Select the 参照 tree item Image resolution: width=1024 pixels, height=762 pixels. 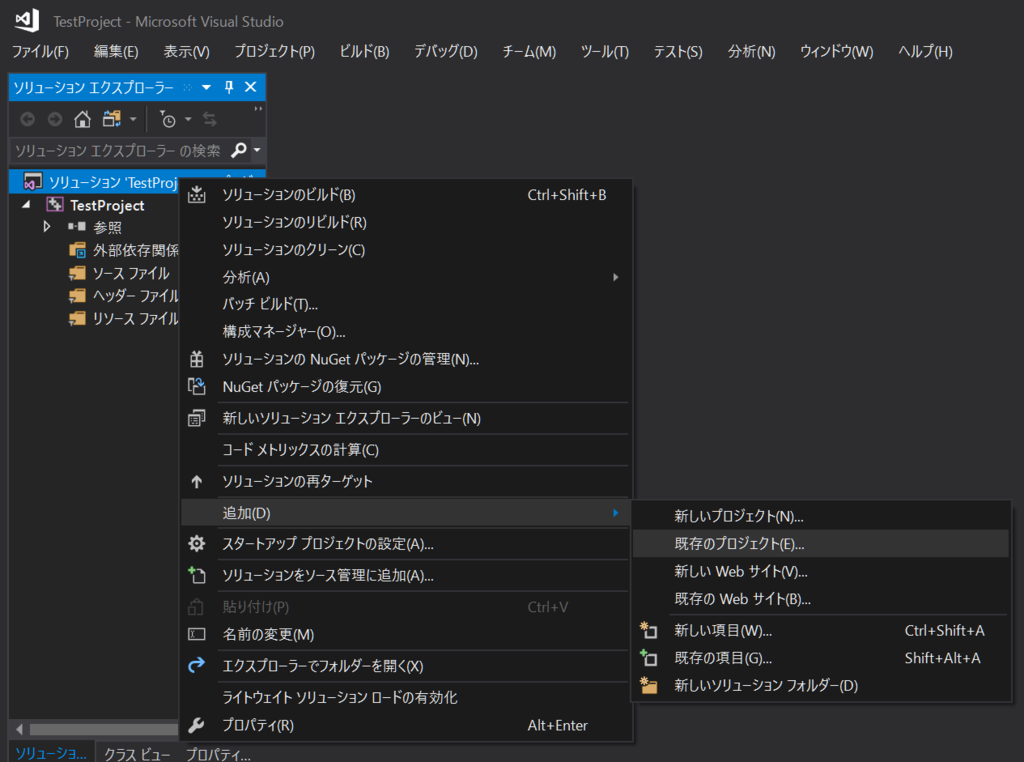[x=107, y=227]
